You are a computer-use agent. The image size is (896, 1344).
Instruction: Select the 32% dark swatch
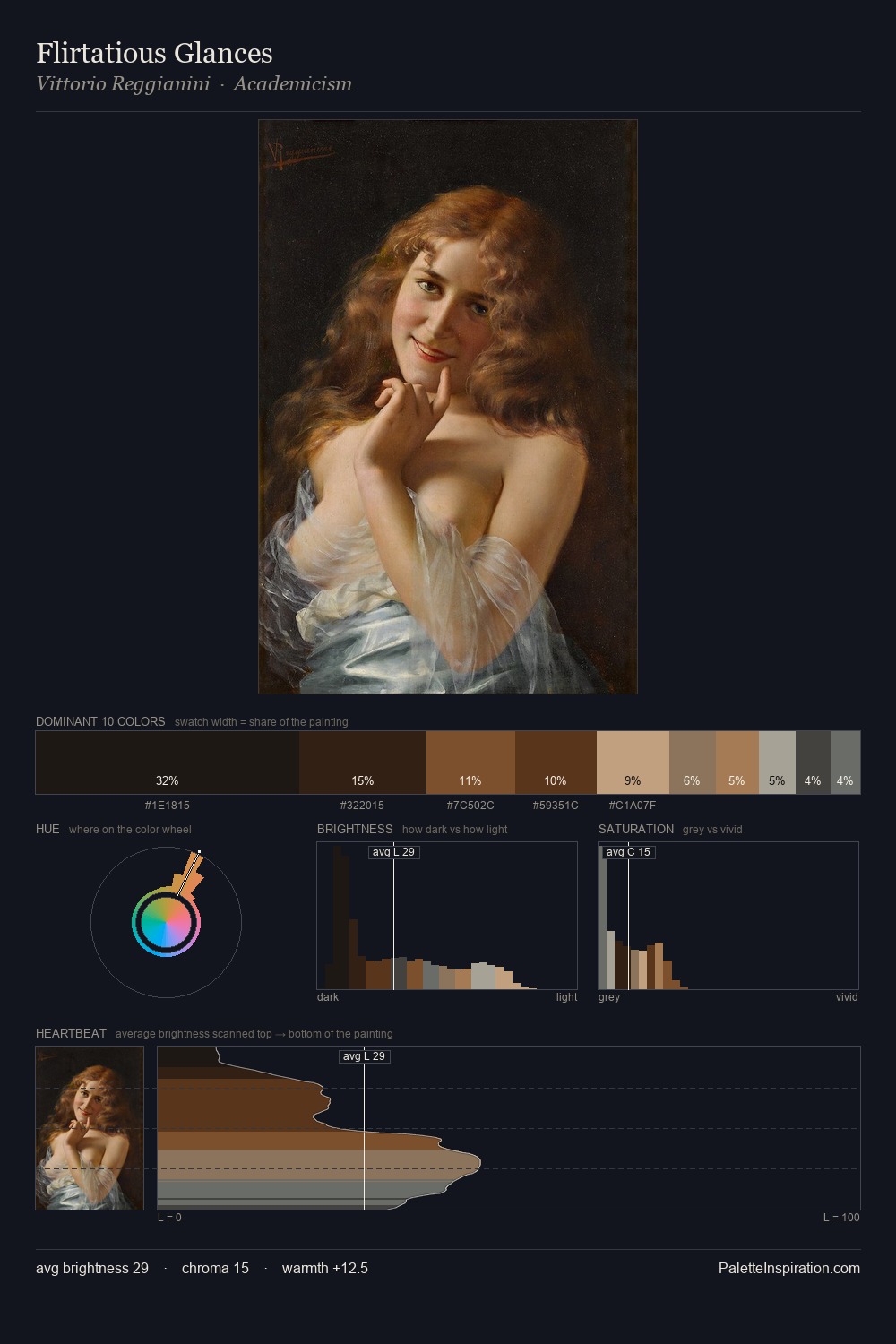coord(168,762)
